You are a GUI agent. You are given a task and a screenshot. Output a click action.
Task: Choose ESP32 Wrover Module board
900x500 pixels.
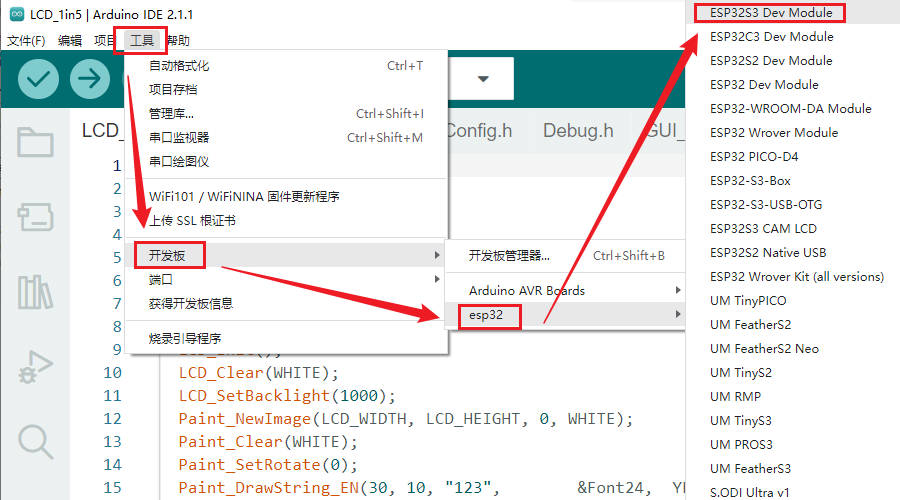(793, 133)
